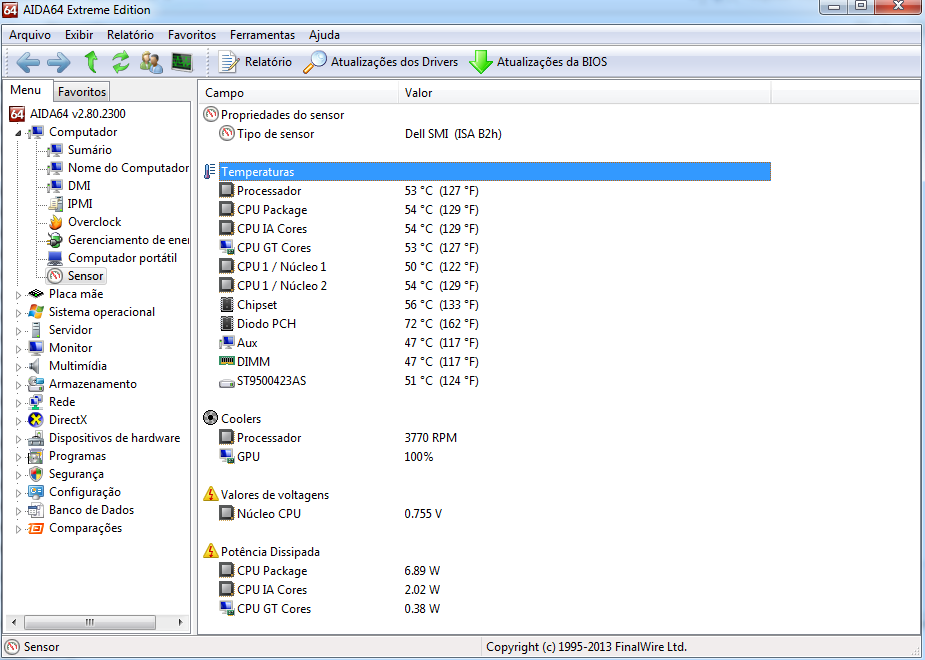This screenshot has width=925, height=660.
Task: Click the tree horizontal scrollbar right arrow
Action: [x=181, y=622]
